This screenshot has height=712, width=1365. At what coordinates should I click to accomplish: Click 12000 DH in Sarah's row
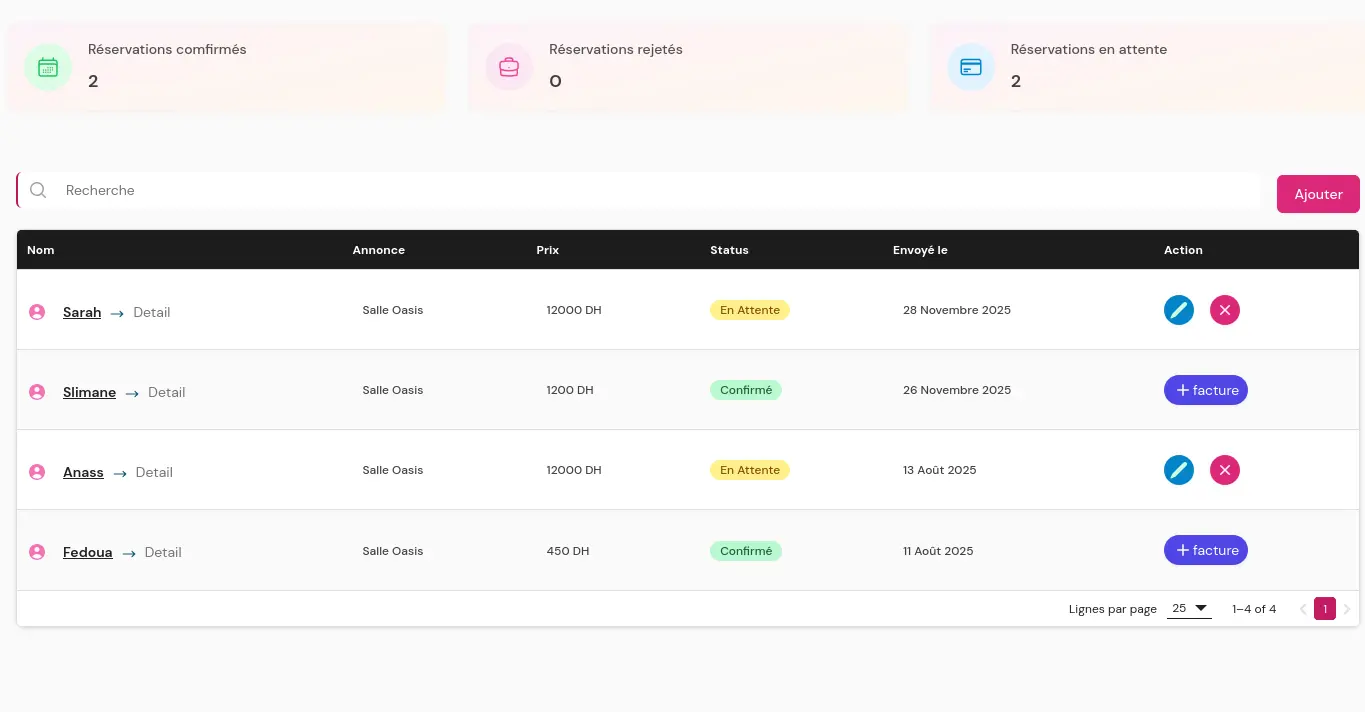(574, 310)
